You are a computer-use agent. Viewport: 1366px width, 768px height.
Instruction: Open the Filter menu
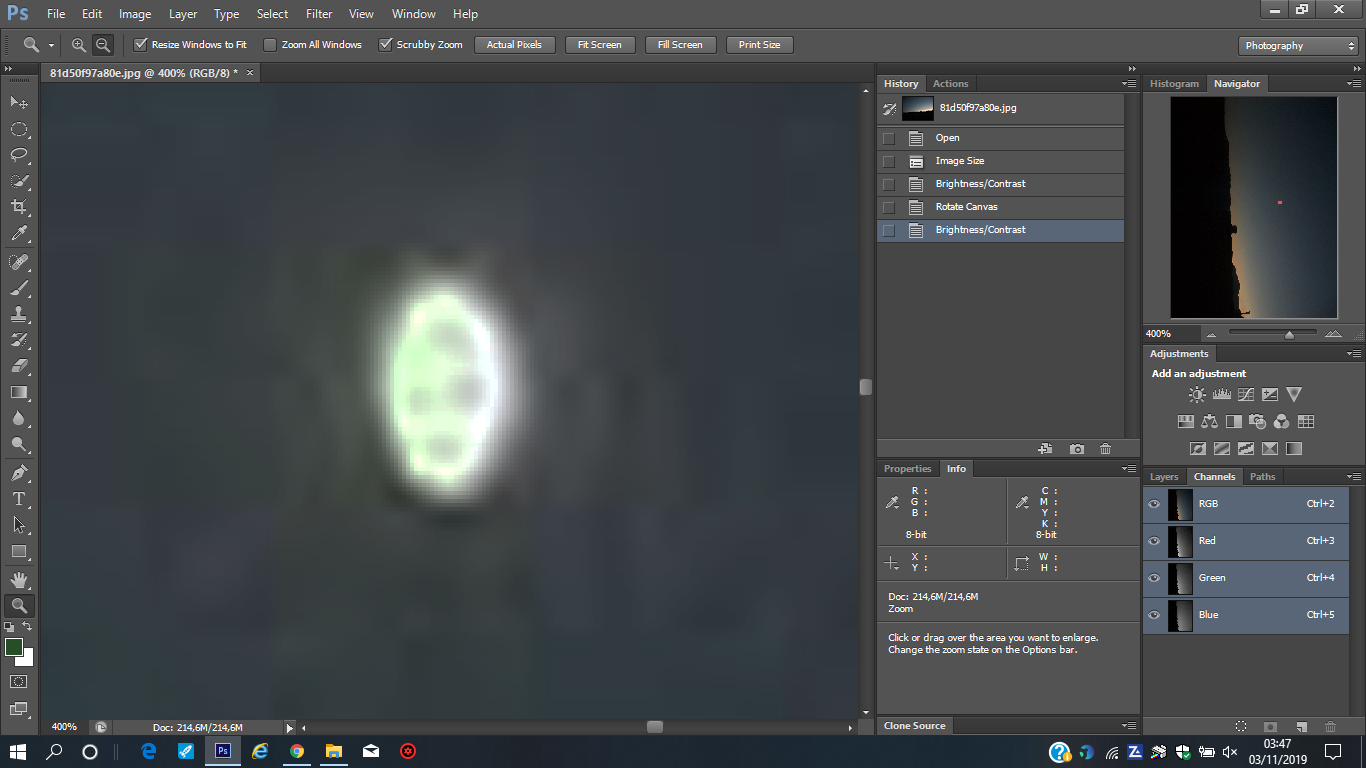coord(319,14)
